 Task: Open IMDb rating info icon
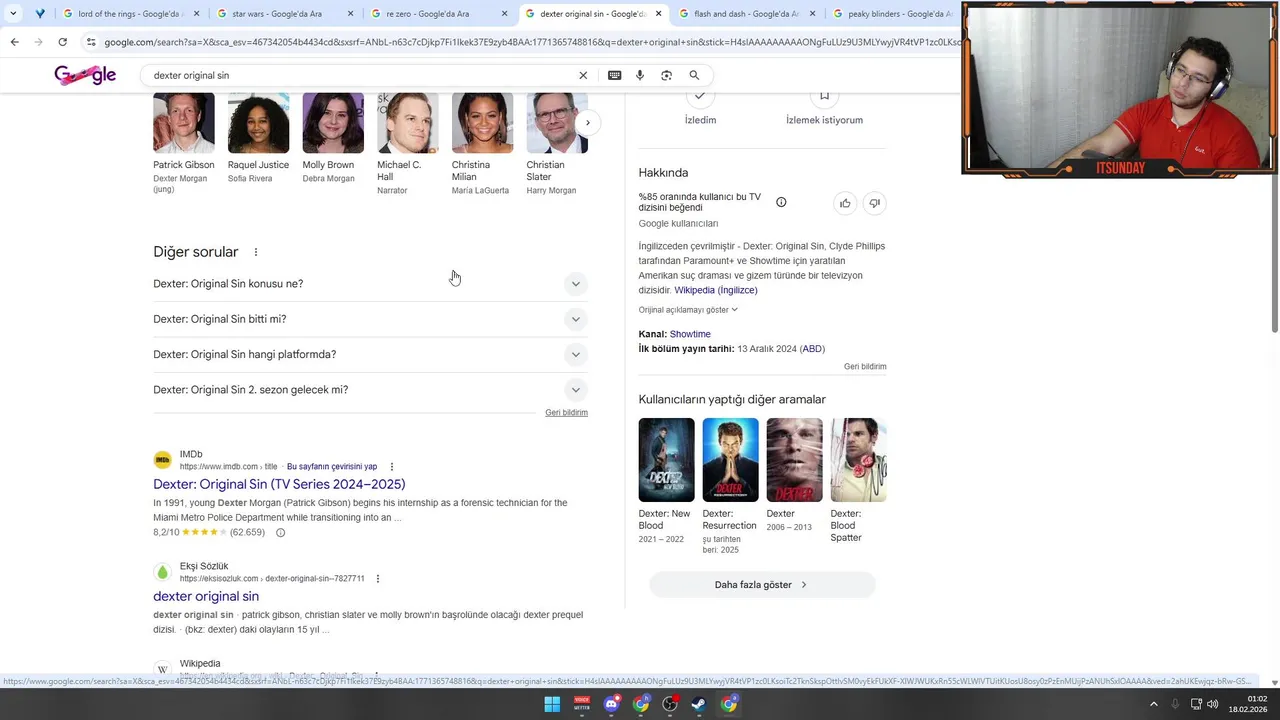(280, 533)
